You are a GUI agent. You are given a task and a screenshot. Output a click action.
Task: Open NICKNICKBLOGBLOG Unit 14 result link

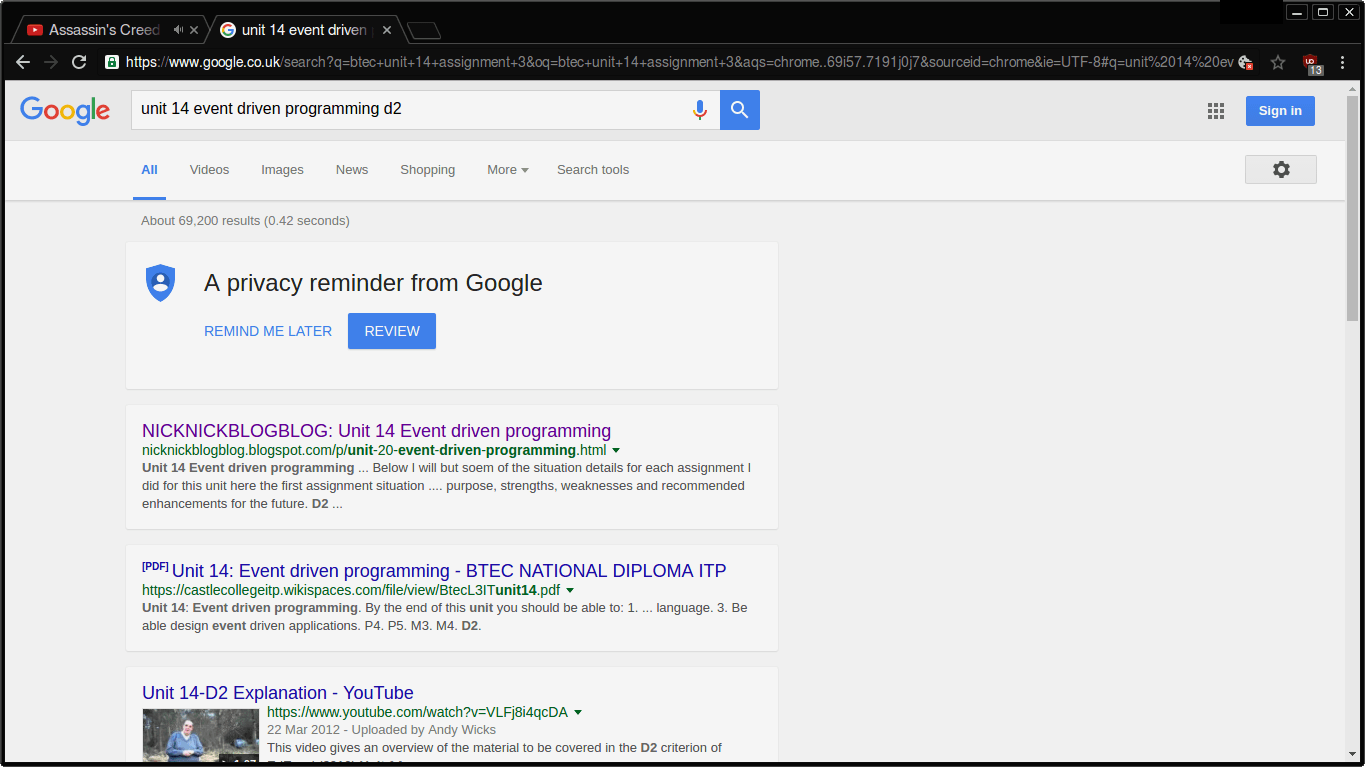coord(376,431)
